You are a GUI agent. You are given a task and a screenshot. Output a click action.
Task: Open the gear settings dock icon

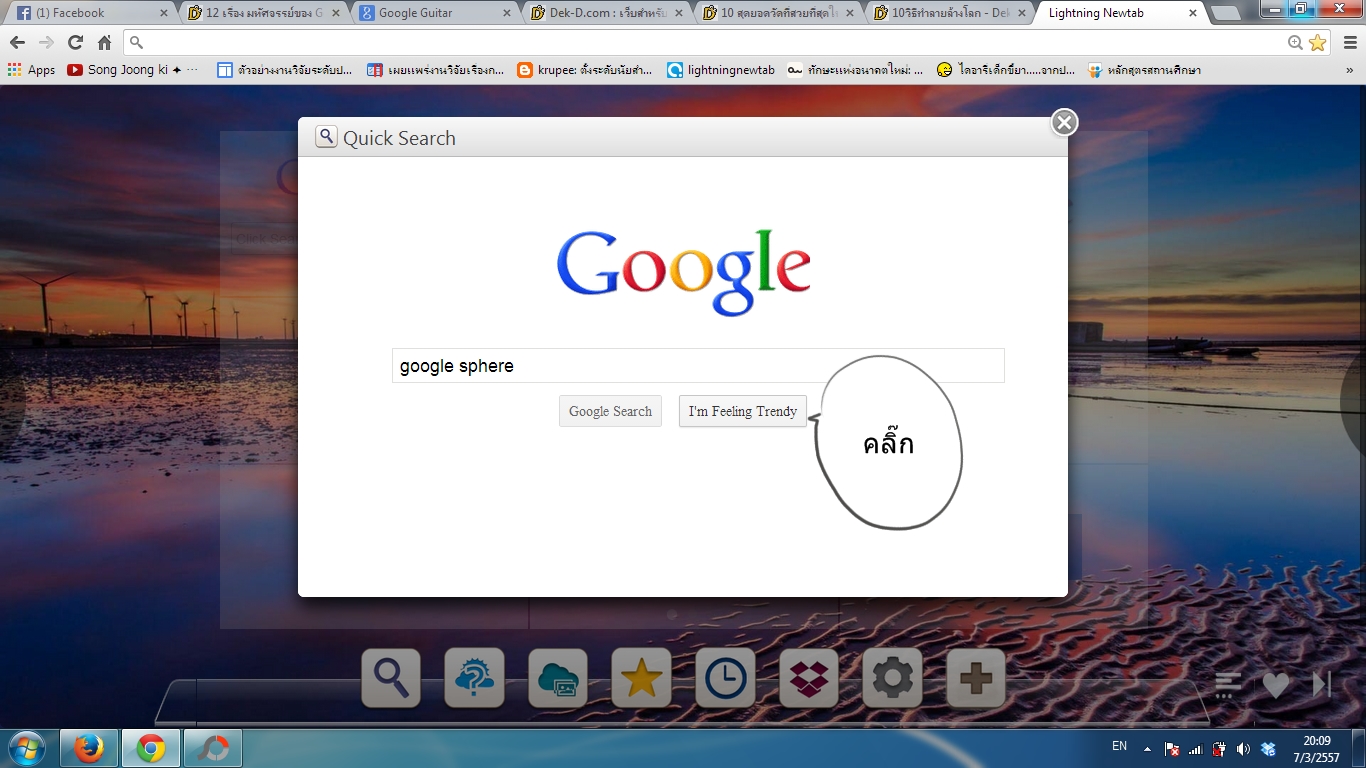(892, 678)
